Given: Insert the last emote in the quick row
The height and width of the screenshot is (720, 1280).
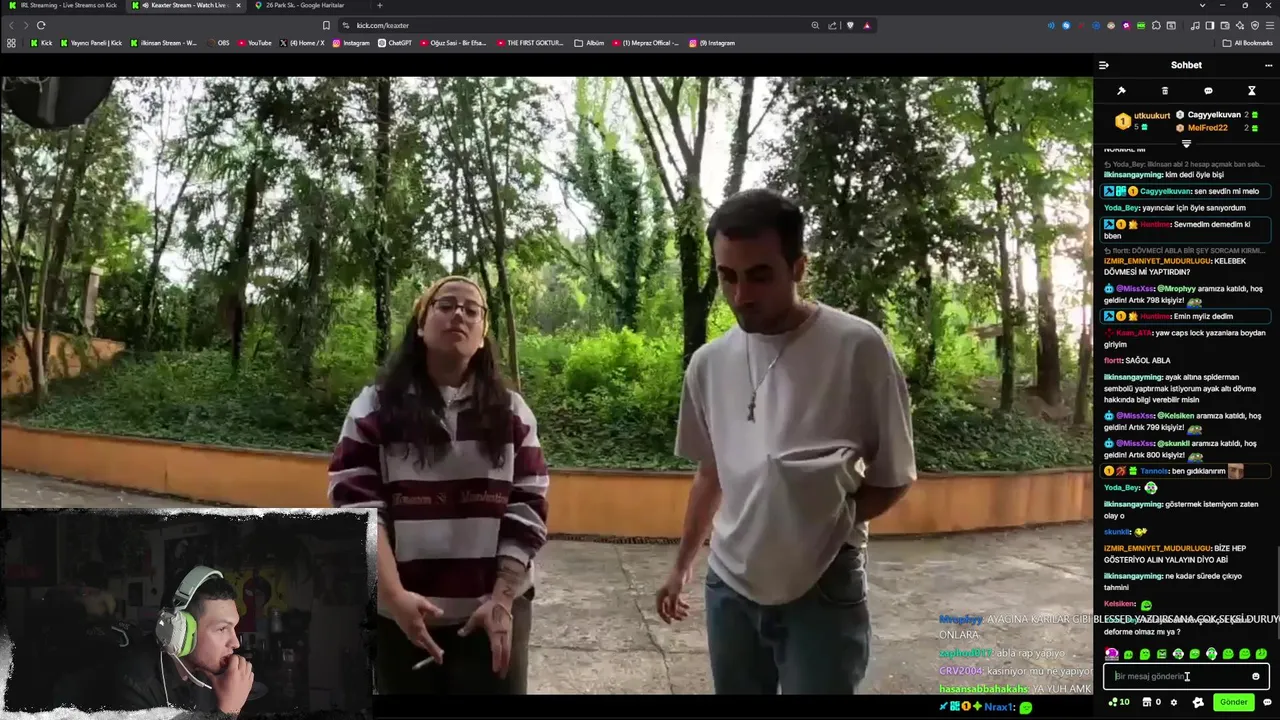Looking at the screenshot, I should [1261, 654].
